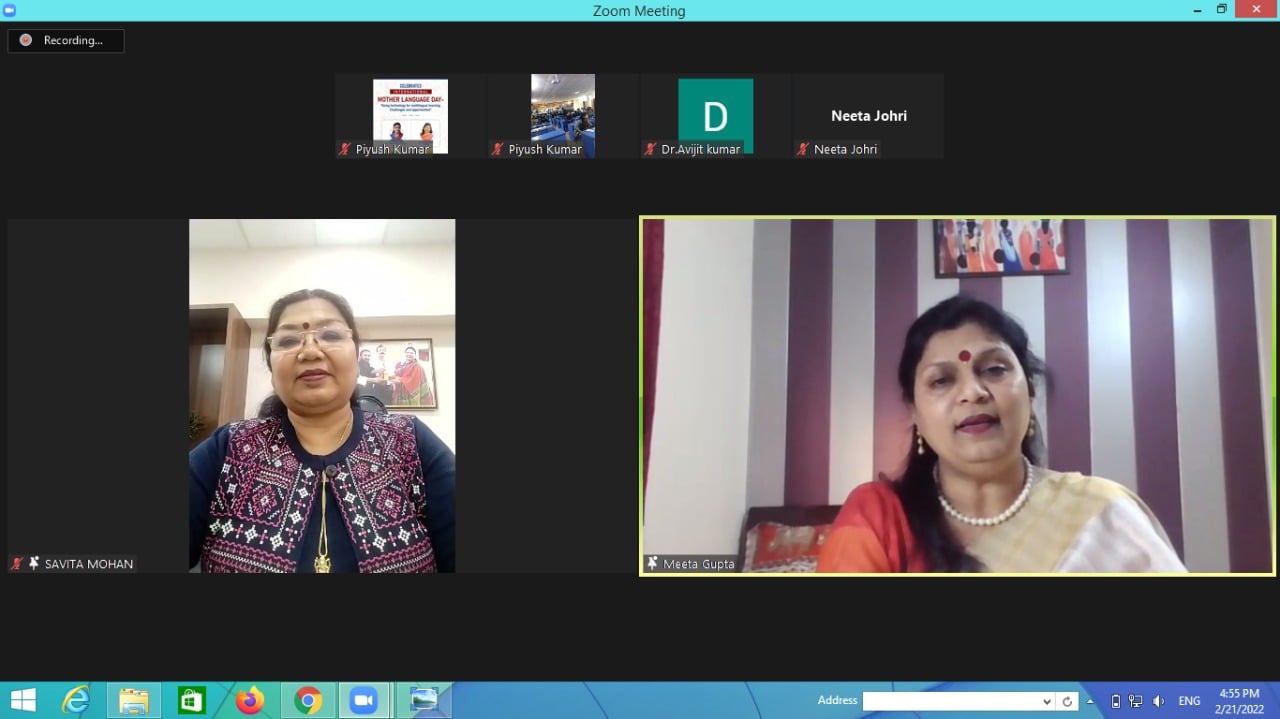Launch Firefox from the taskbar
The image size is (1280, 719).
249,700
